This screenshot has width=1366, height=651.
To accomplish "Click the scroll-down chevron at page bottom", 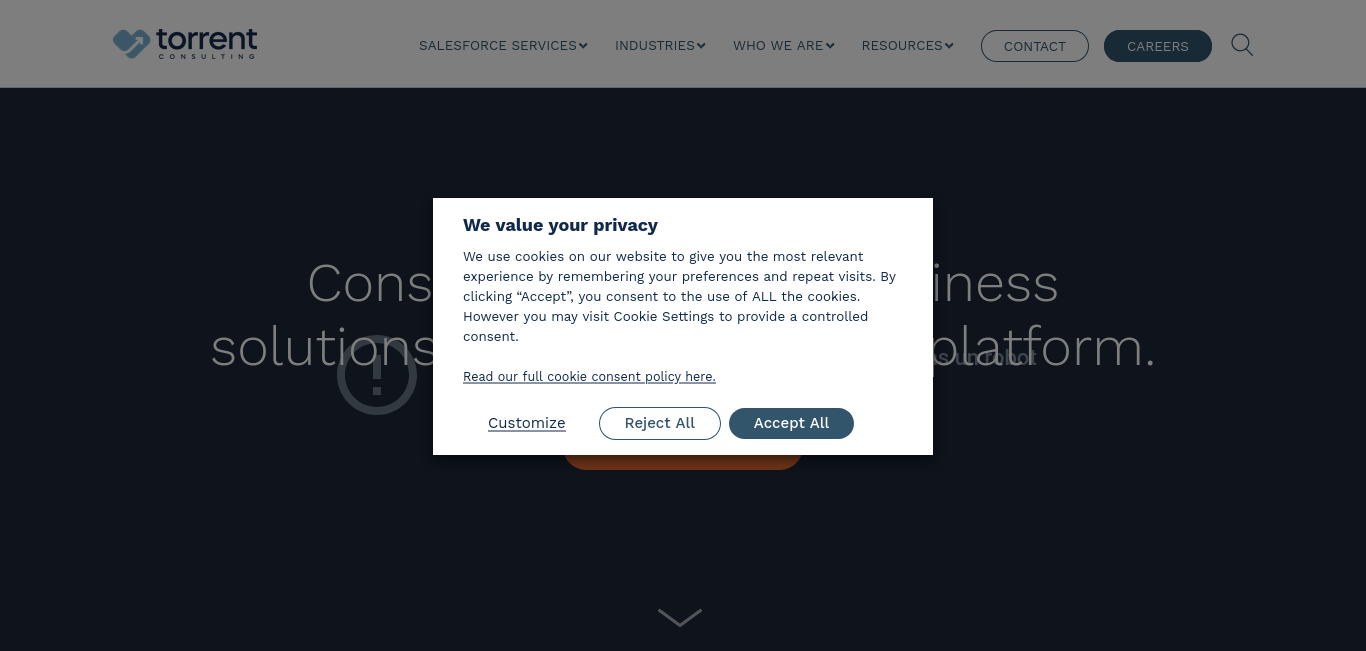I will tap(680, 618).
